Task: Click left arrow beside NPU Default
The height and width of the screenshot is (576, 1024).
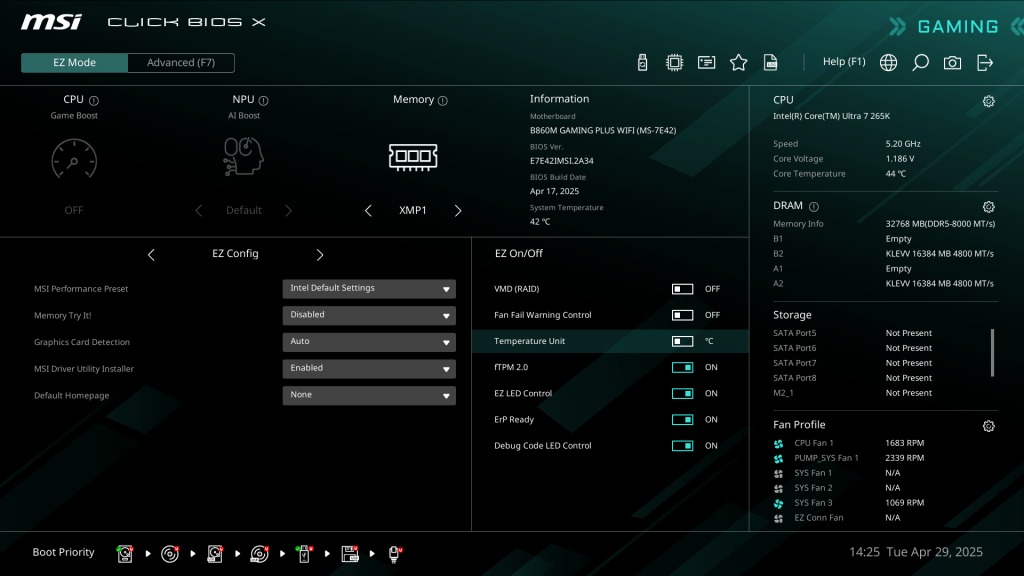Action: 199,210
